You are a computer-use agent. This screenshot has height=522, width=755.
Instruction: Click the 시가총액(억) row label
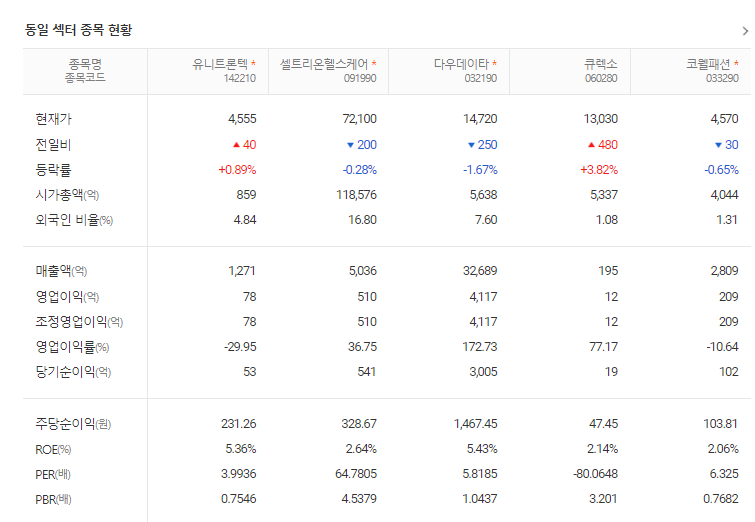[67, 195]
